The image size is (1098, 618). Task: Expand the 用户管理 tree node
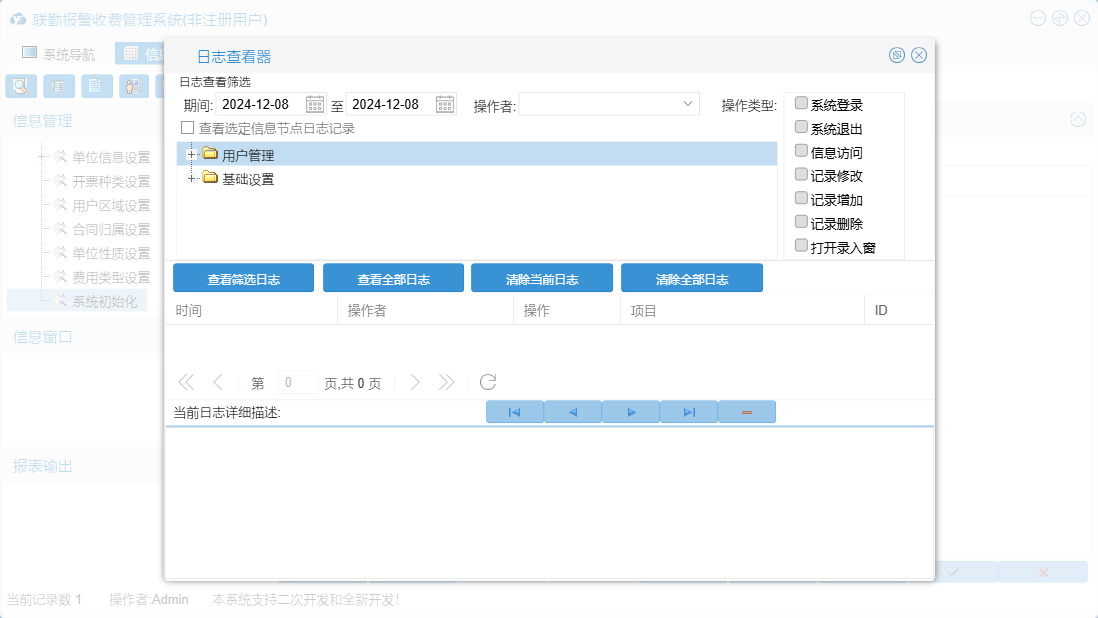click(x=190, y=154)
